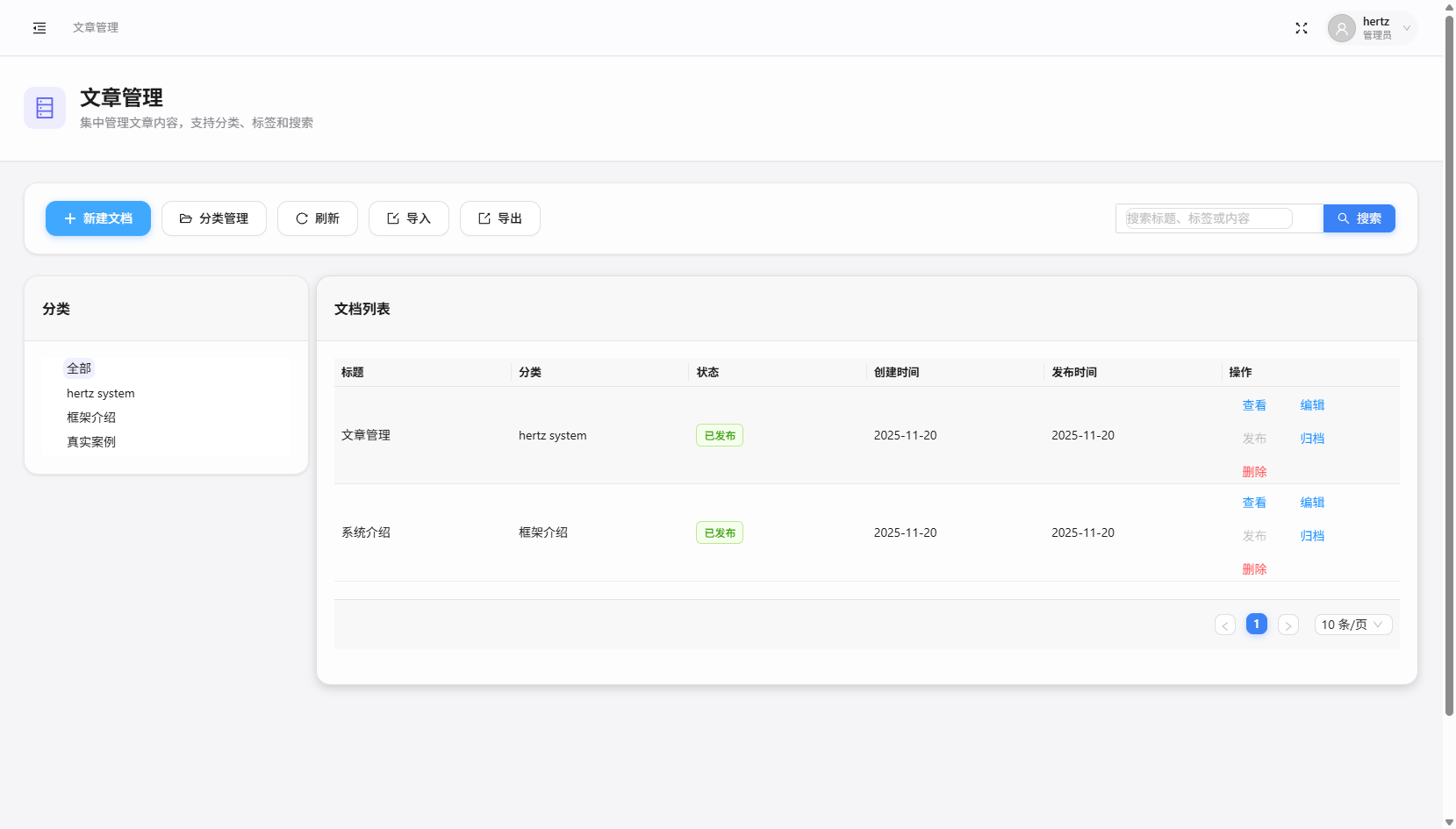Select the 全部 category filter
The height and width of the screenshot is (829, 1456).
[79, 368]
